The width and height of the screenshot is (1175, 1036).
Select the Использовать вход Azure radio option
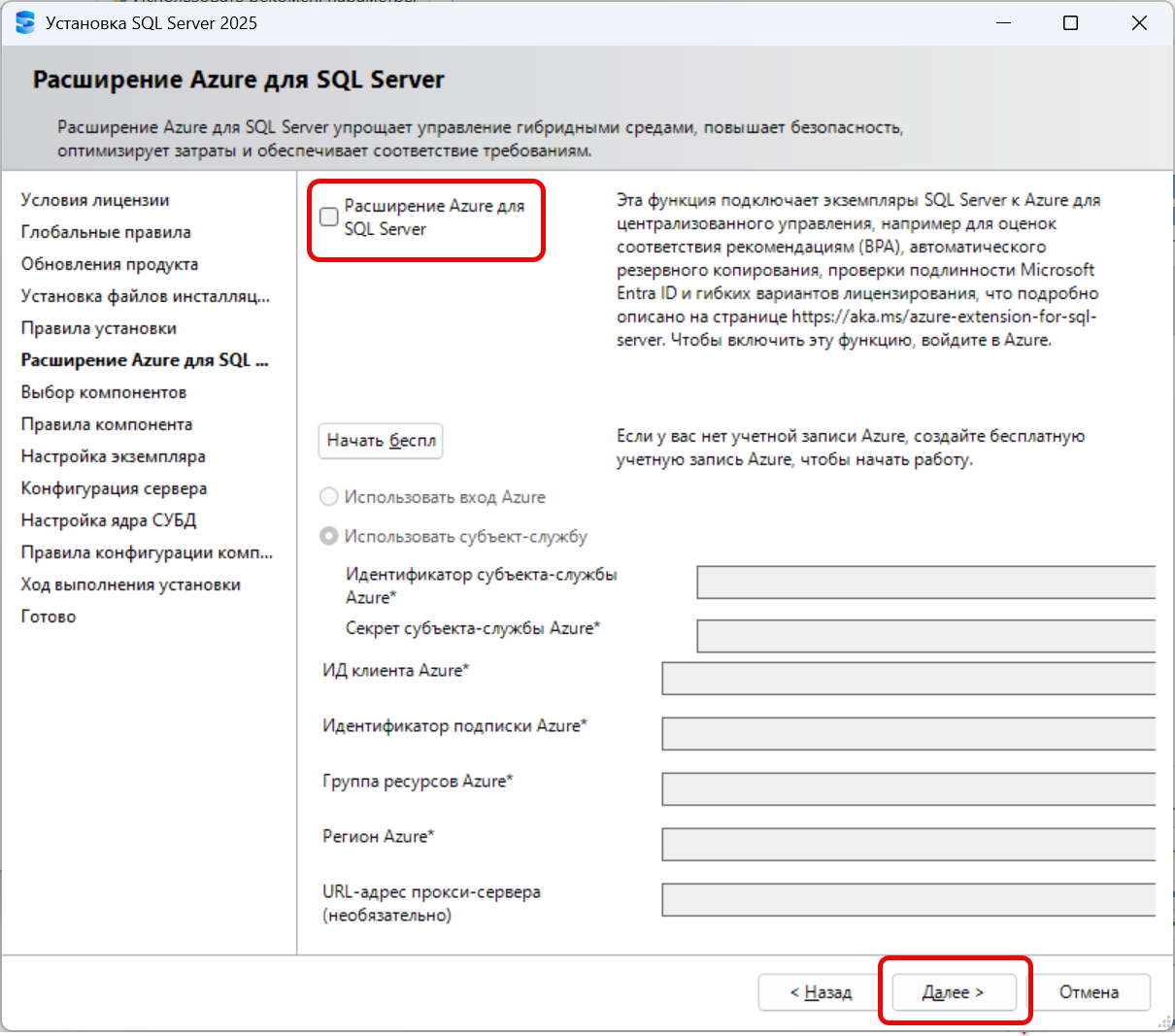click(329, 497)
